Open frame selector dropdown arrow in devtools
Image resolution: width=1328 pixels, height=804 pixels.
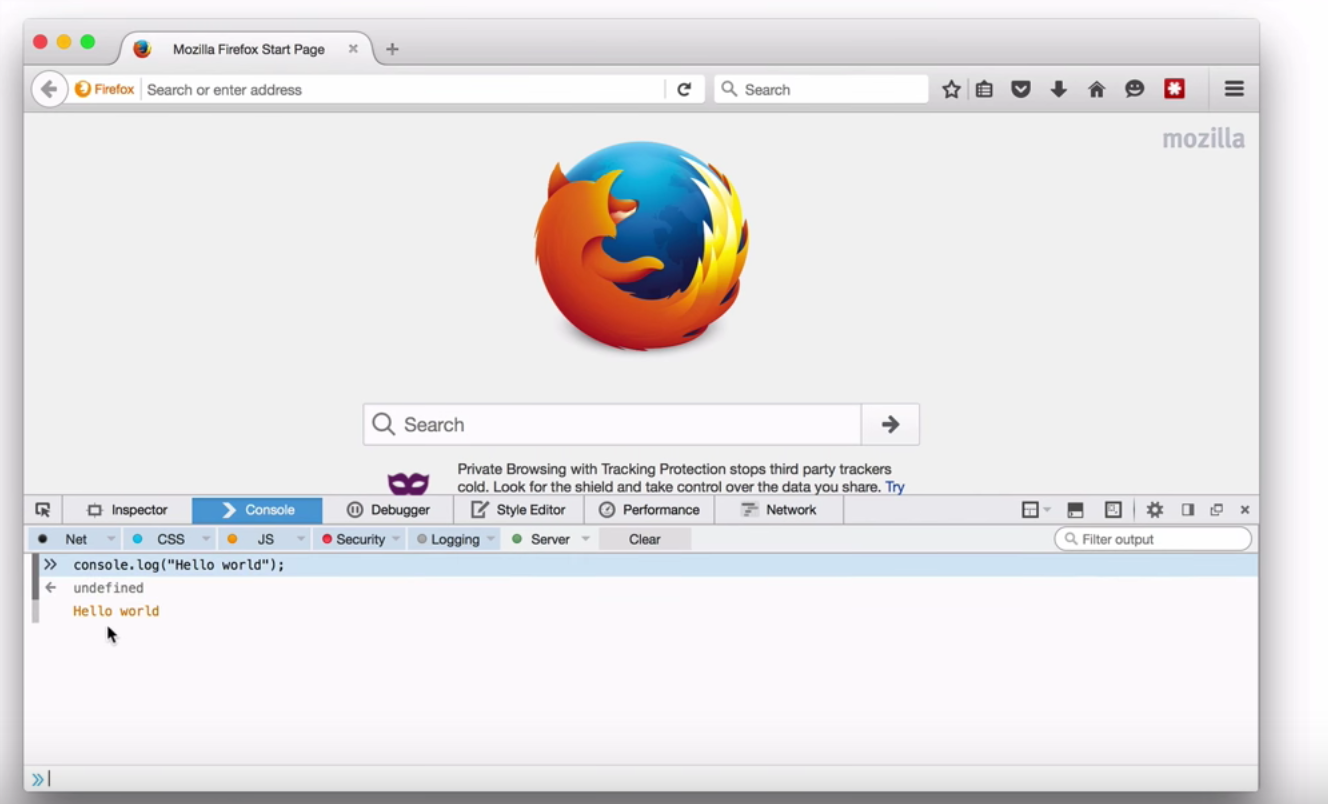tap(1047, 510)
